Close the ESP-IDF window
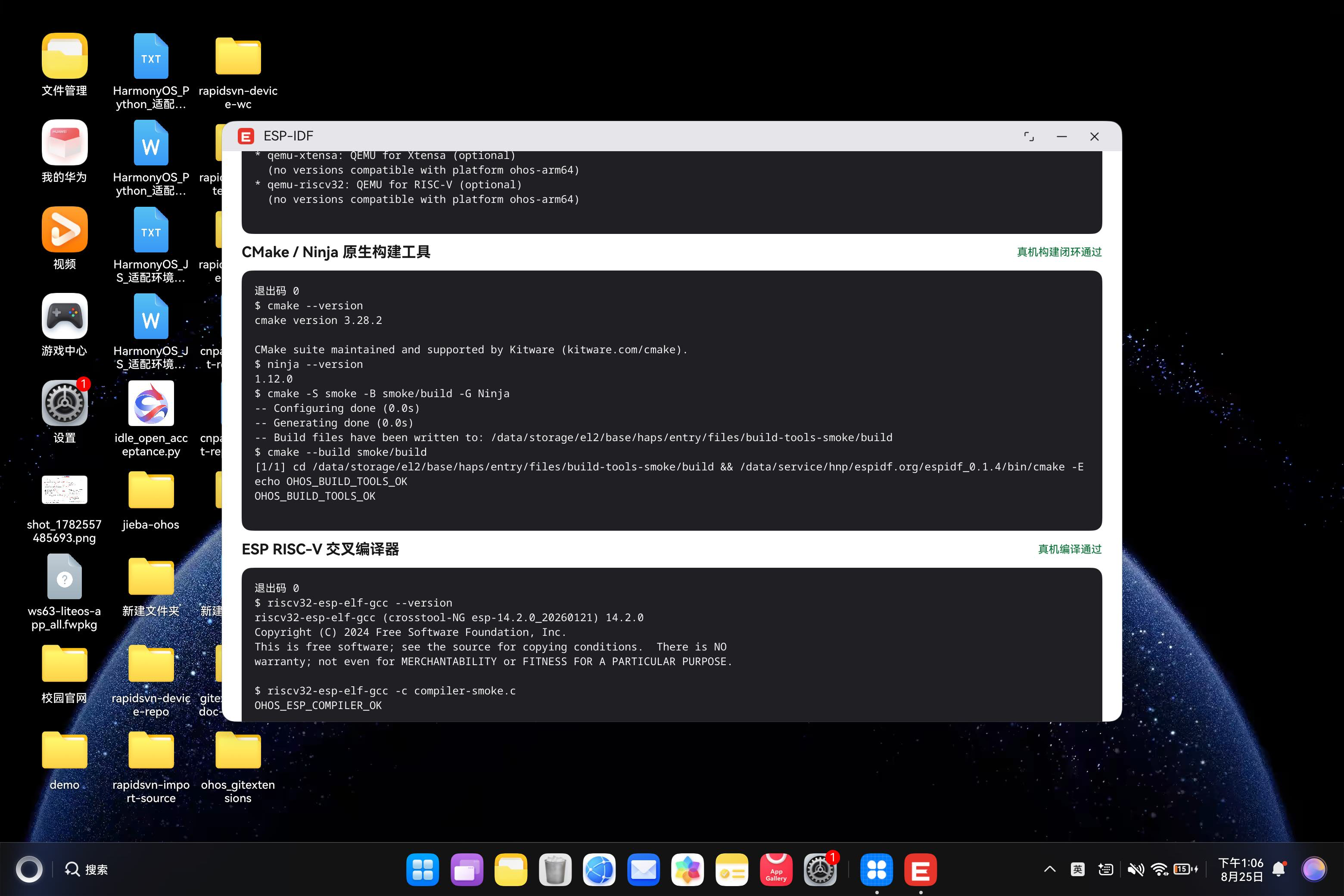1344x896 pixels. [x=1094, y=137]
